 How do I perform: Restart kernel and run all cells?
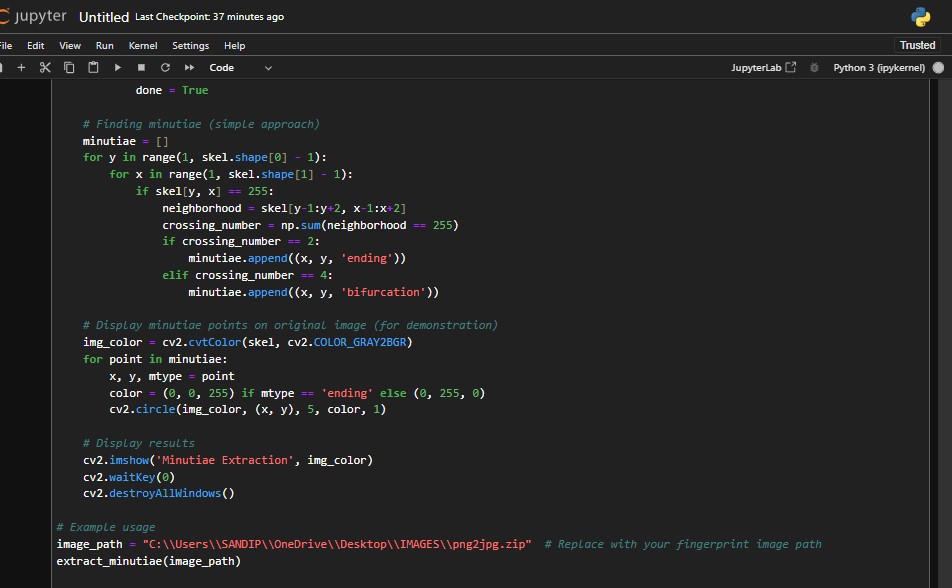click(x=189, y=67)
